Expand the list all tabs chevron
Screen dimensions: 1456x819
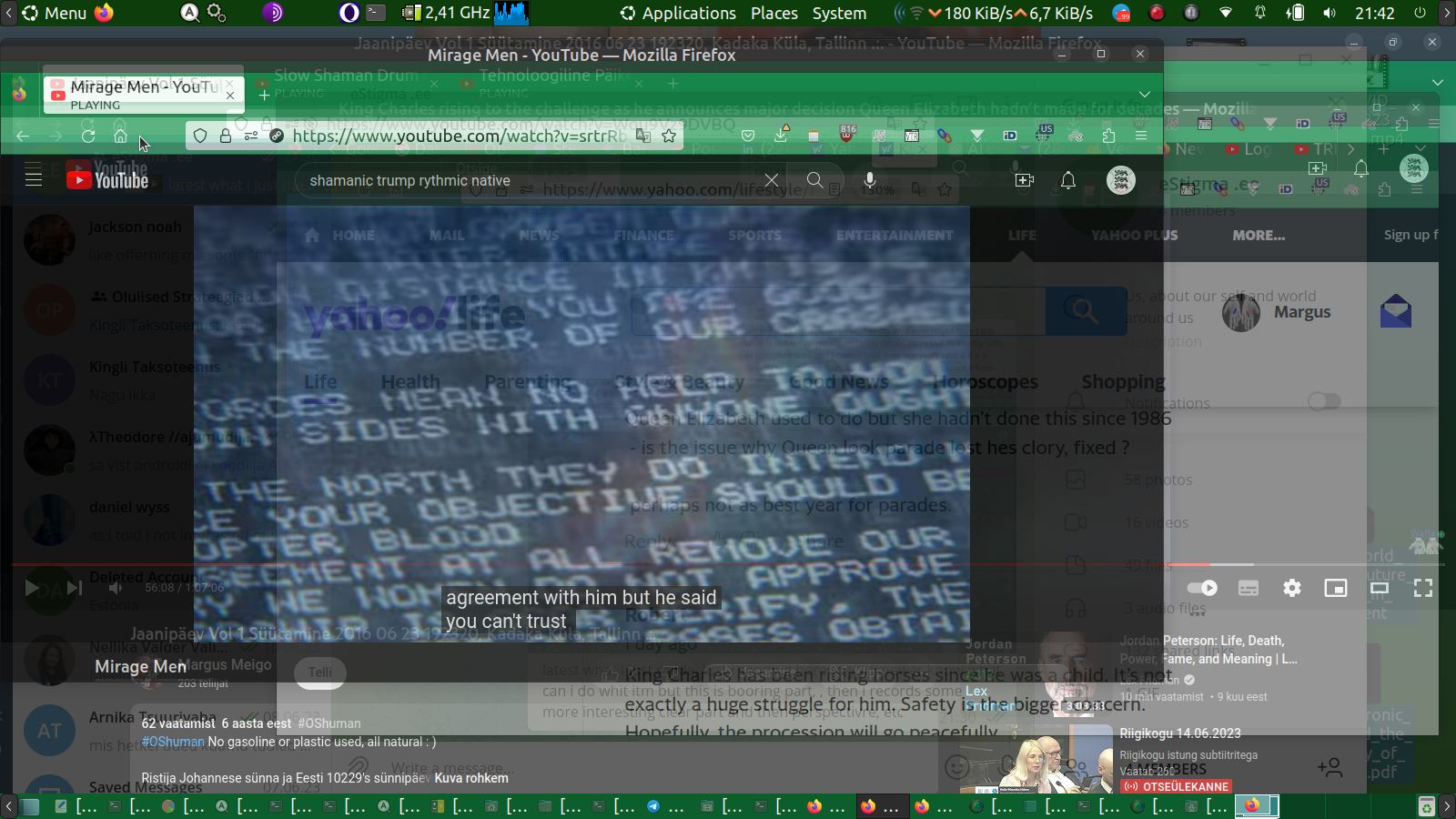(x=1145, y=94)
